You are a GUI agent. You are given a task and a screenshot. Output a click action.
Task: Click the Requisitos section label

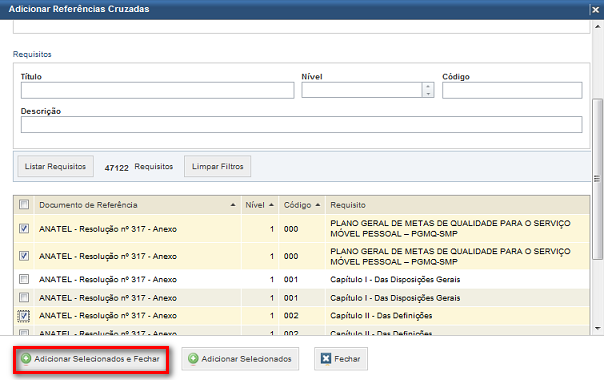[x=32, y=54]
